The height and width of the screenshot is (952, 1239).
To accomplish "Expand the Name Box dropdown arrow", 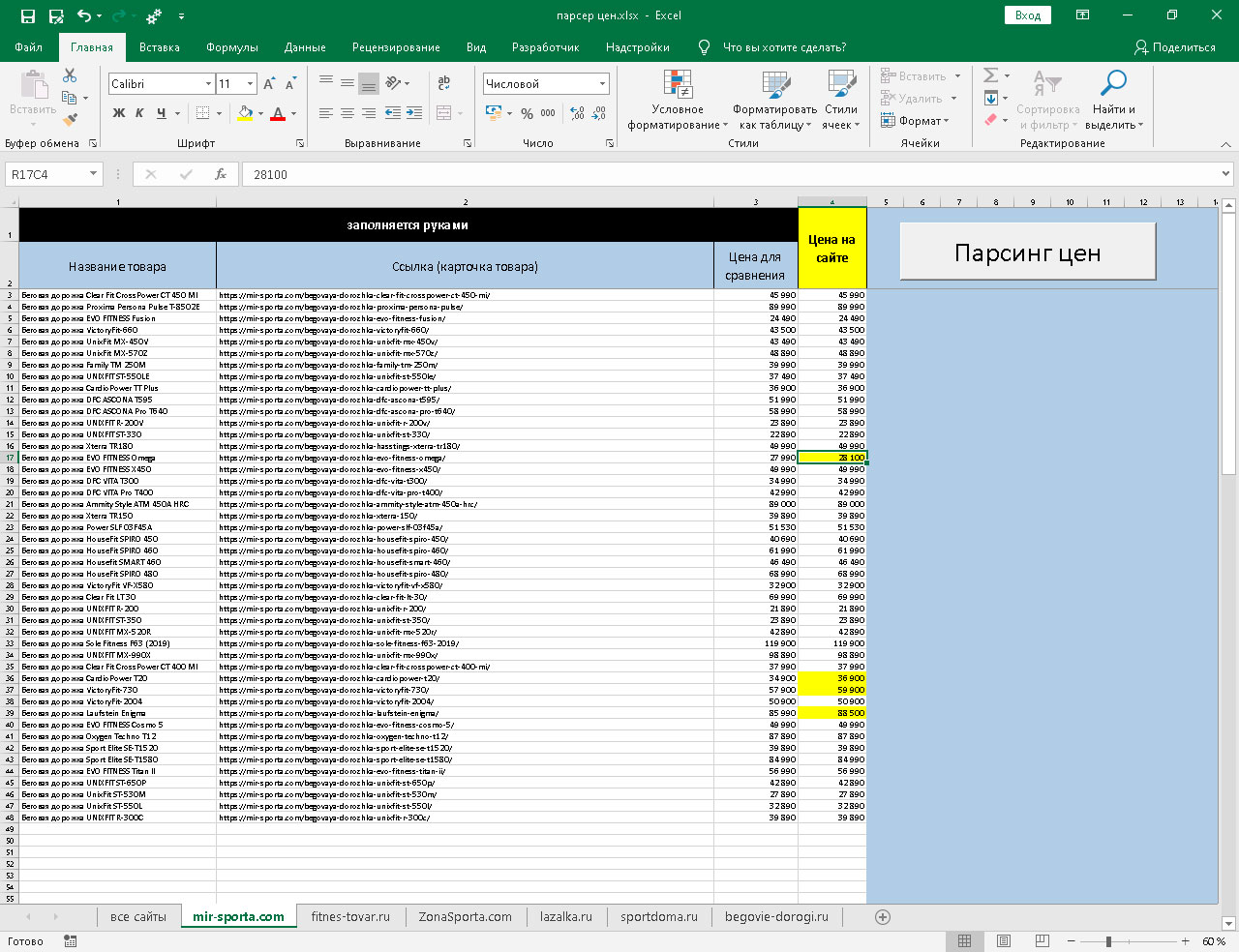I will pyautogui.click(x=94, y=174).
